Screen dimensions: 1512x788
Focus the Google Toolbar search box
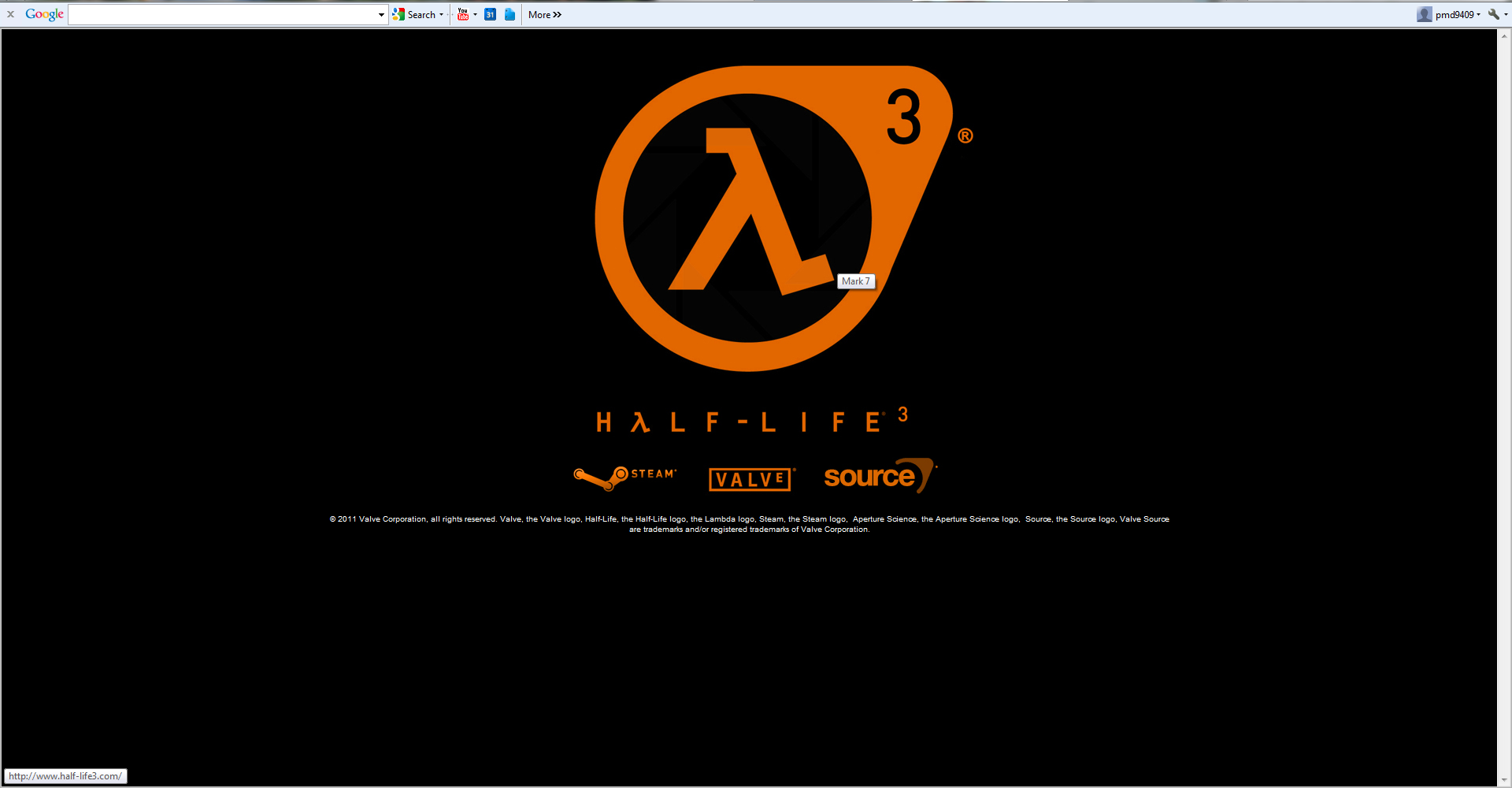[x=222, y=15]
